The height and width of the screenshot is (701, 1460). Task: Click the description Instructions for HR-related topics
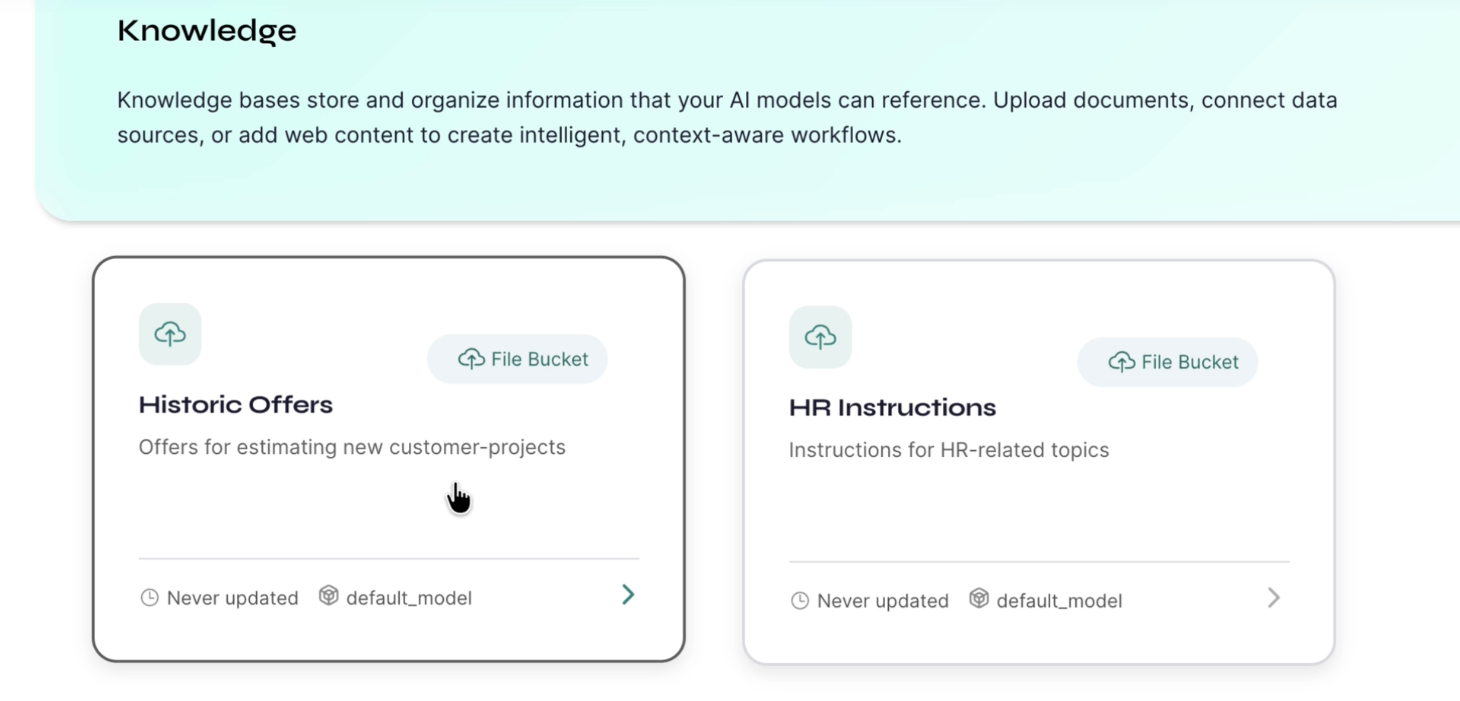tap(948, 449)
